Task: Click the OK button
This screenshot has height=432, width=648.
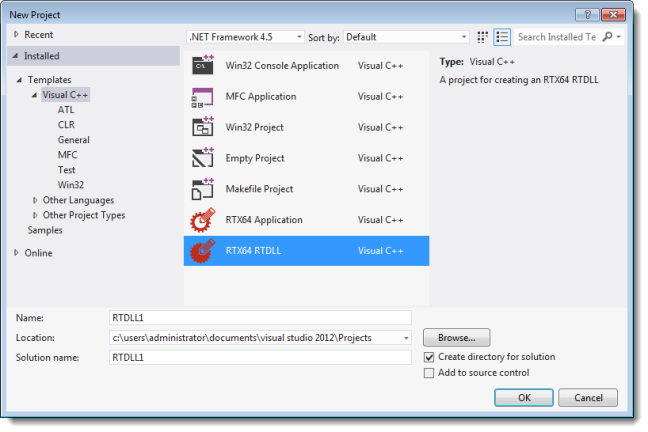Action: 524,398
